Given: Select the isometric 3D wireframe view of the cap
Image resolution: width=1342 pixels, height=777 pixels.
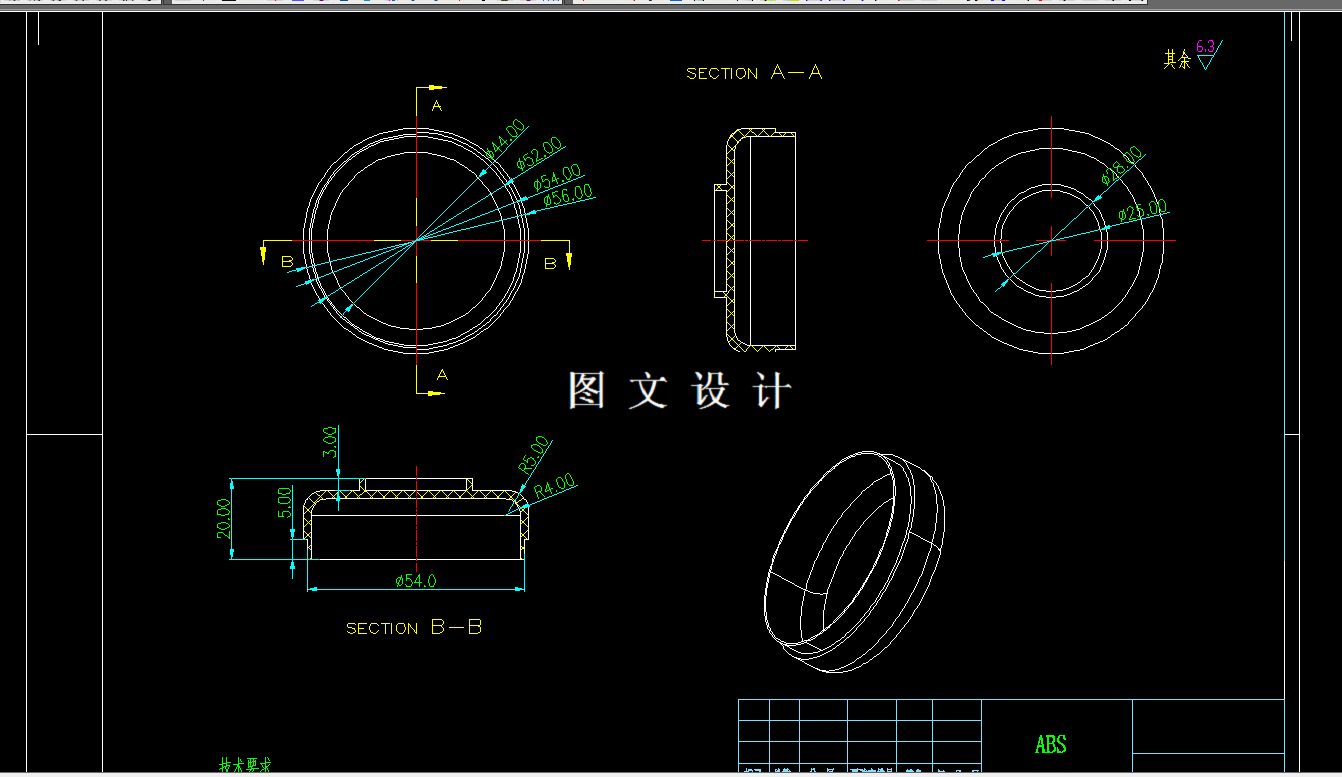Looking at the screenshot, I should (x=853, y=561).
